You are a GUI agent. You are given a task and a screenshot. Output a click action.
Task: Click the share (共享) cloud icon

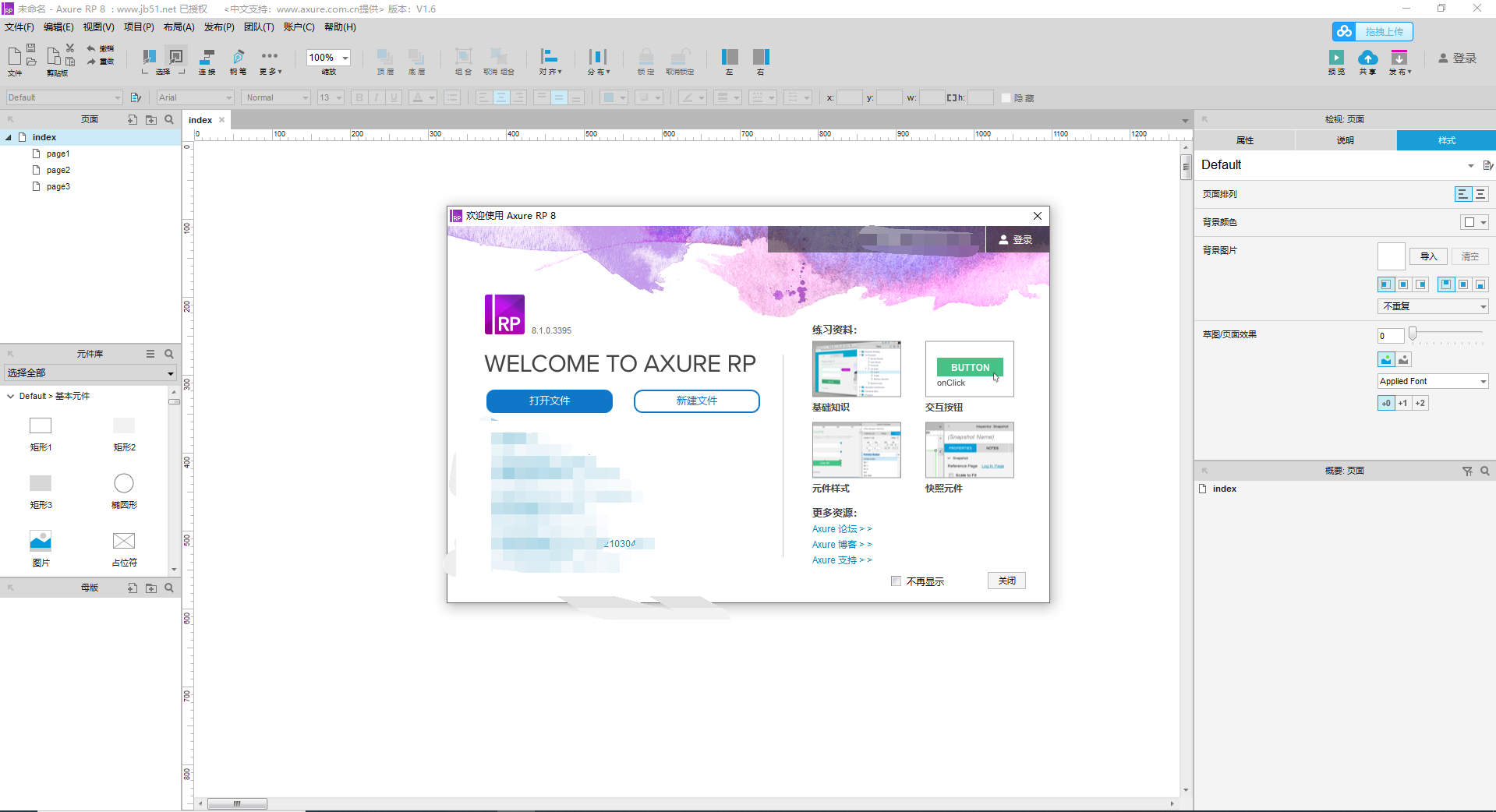point(1367,58)
